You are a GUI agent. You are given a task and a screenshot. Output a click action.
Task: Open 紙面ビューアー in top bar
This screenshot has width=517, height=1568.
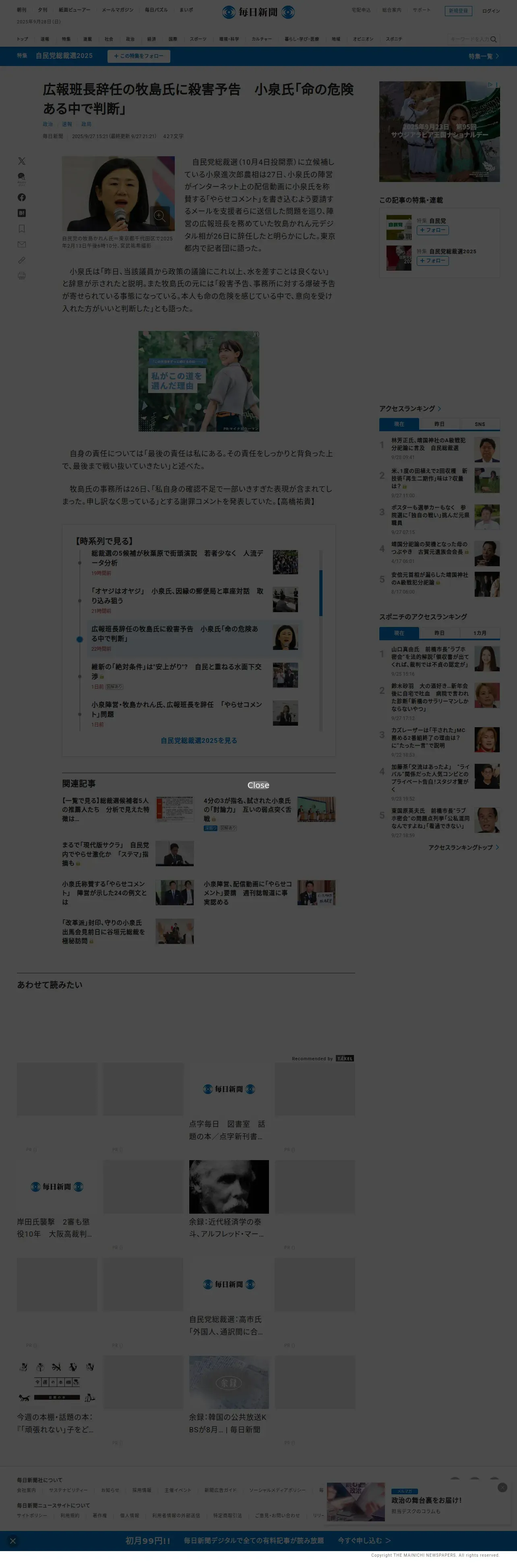coord(74,10)
